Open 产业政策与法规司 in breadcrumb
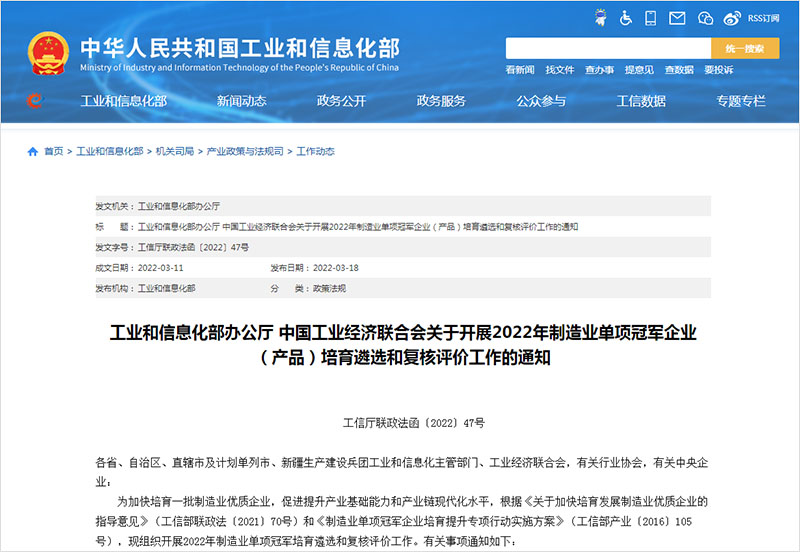The image size is (800, 552). click(x=245, y=152)
